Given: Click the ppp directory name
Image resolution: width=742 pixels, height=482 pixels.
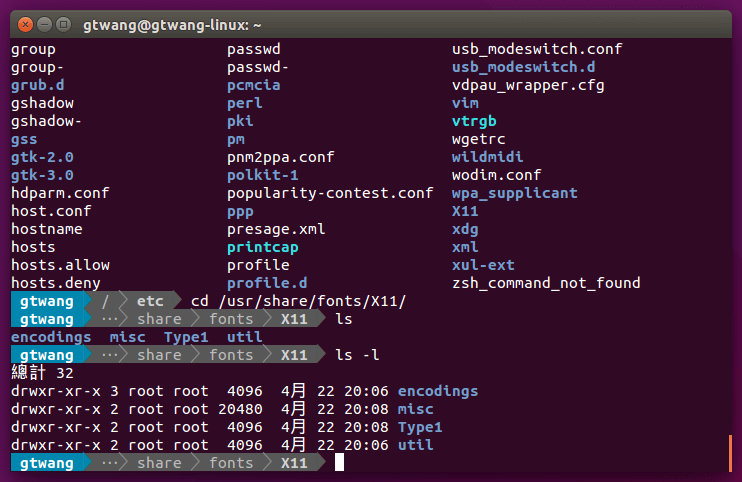Looking at the screenshot, I should click(240, 212).
